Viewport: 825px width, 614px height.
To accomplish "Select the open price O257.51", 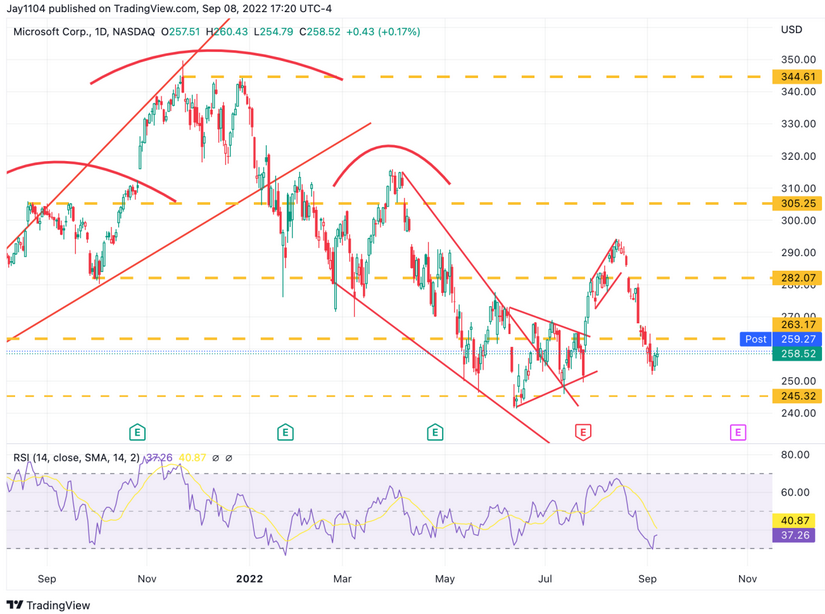I will point(180,32).
